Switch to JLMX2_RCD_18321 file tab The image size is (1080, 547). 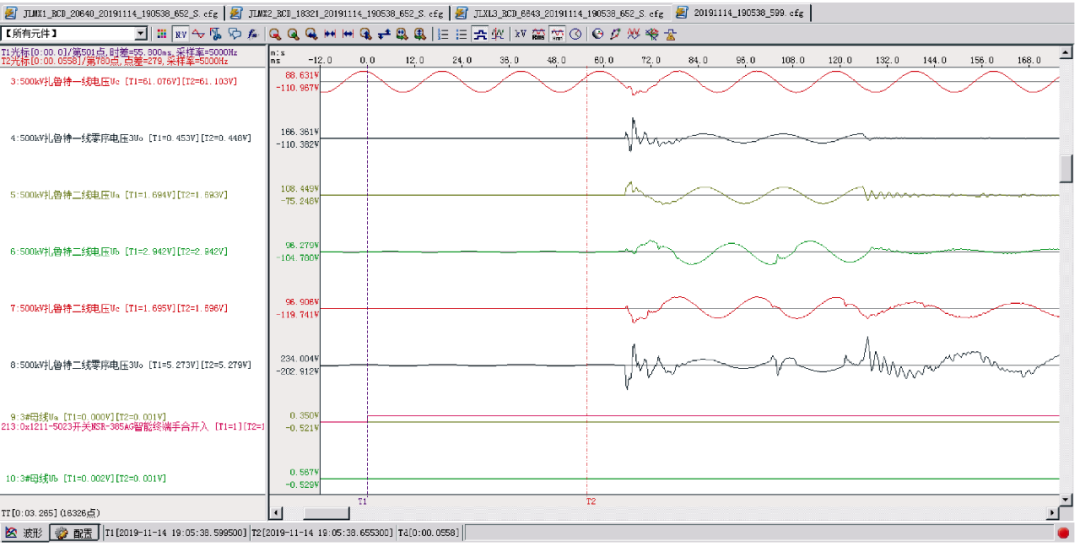(338, 13)
